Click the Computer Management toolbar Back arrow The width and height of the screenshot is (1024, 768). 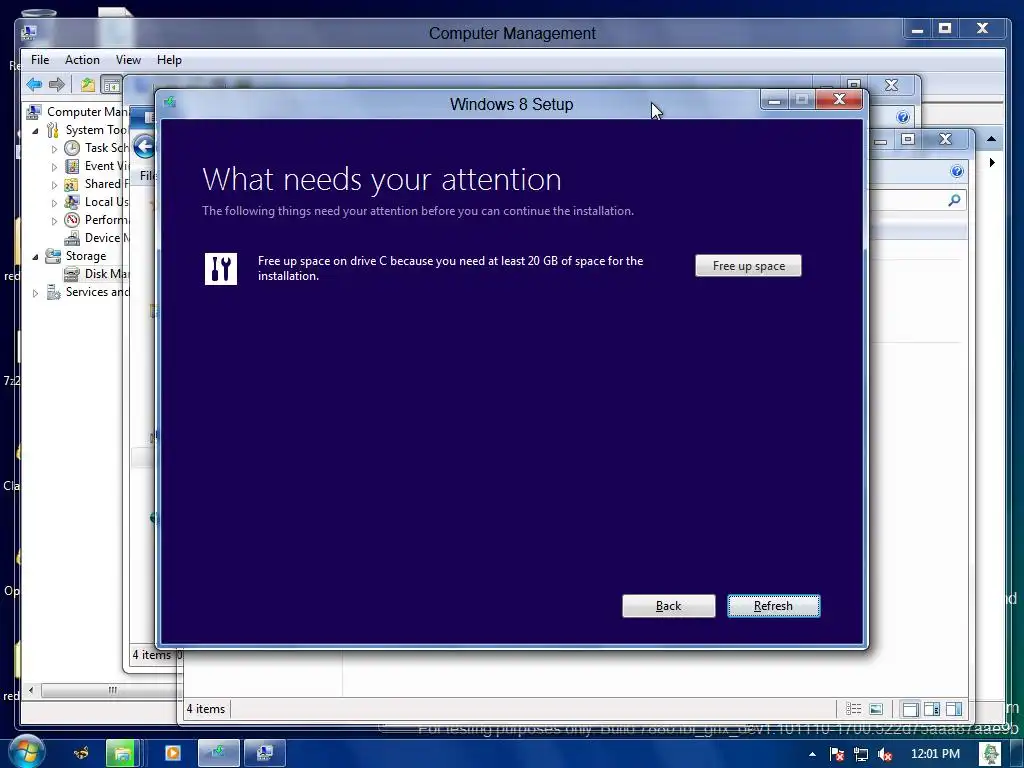[x=34, y=84]
